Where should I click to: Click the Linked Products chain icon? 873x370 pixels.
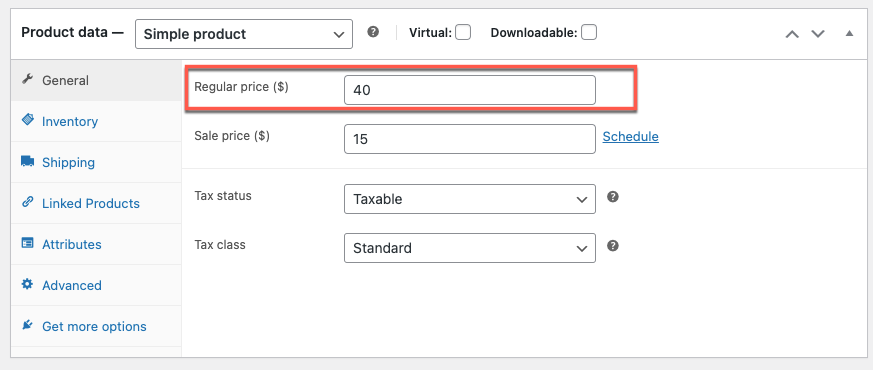pos(27,203)
